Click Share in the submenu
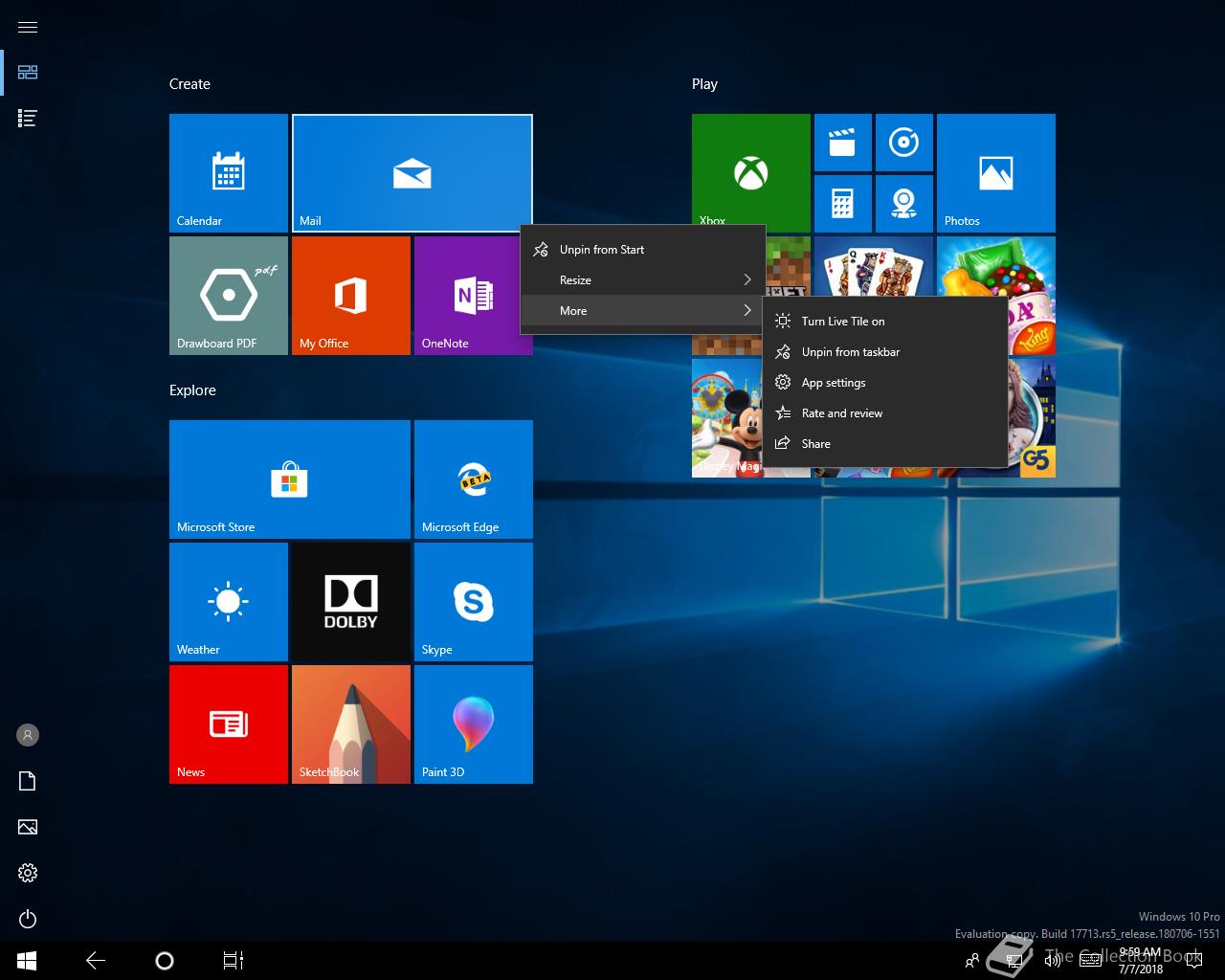The image size is (1225, 980). pos(885,444)
